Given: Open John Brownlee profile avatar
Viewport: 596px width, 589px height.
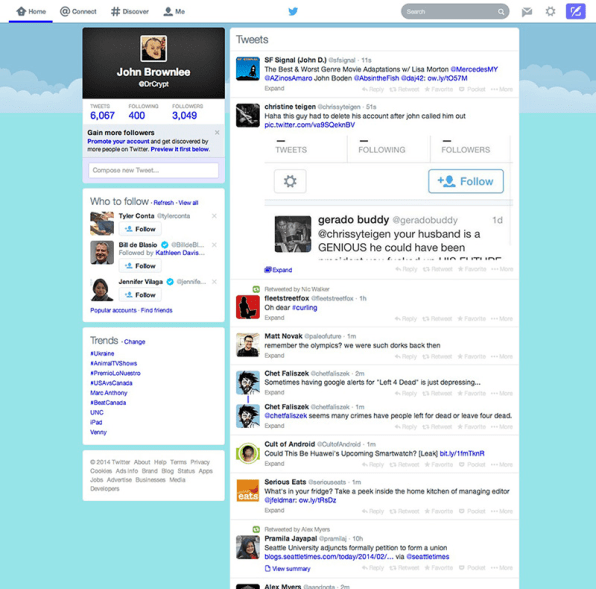Looking at the screenshot, I should point(154,48).
